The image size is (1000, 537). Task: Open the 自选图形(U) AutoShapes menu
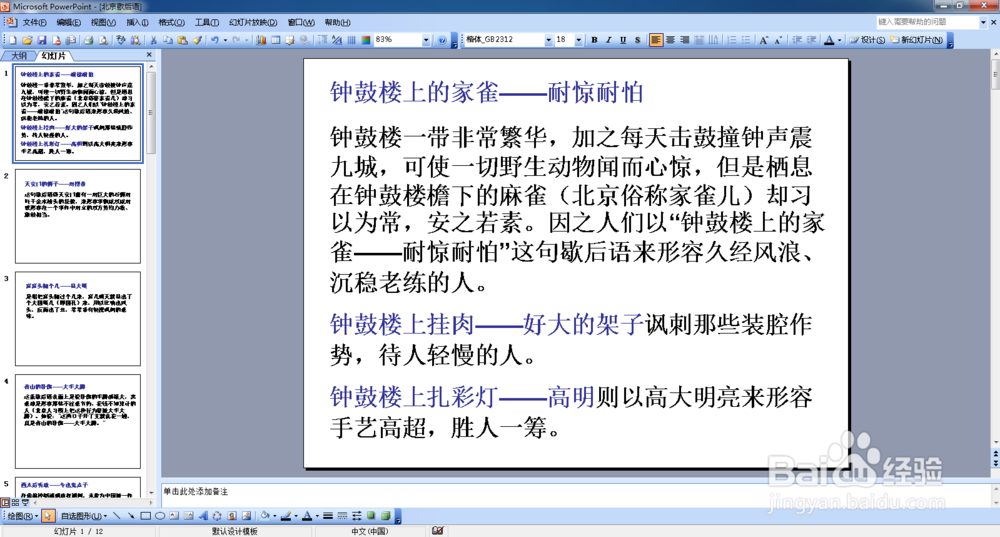click(x=84, y=516)
